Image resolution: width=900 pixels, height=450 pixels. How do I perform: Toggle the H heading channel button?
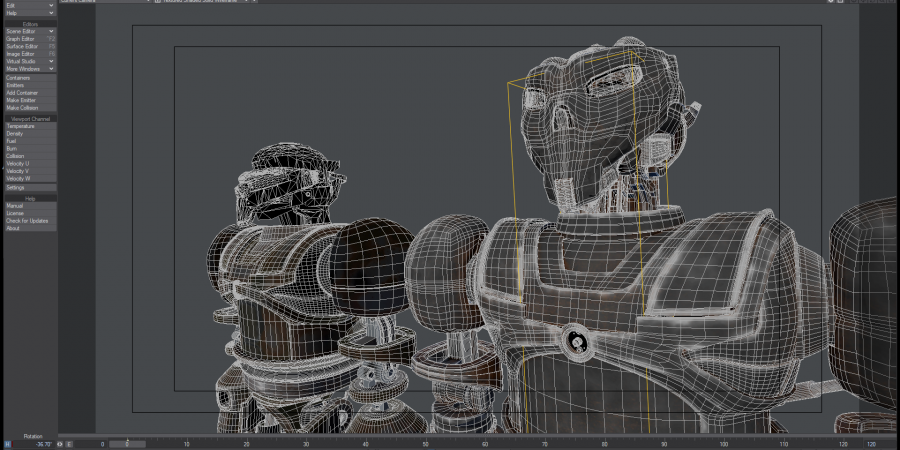tap(8, 444)
